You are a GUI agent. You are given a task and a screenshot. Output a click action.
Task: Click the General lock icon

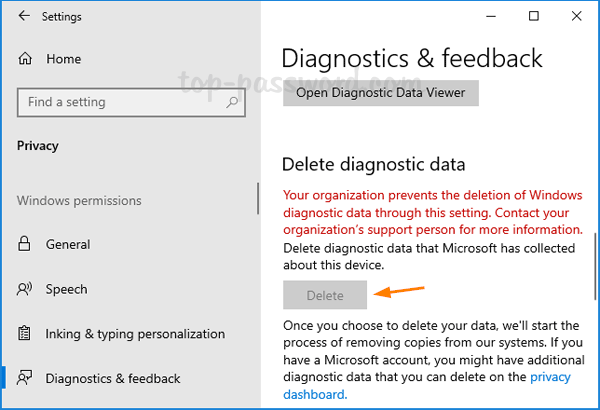(24, 244)
